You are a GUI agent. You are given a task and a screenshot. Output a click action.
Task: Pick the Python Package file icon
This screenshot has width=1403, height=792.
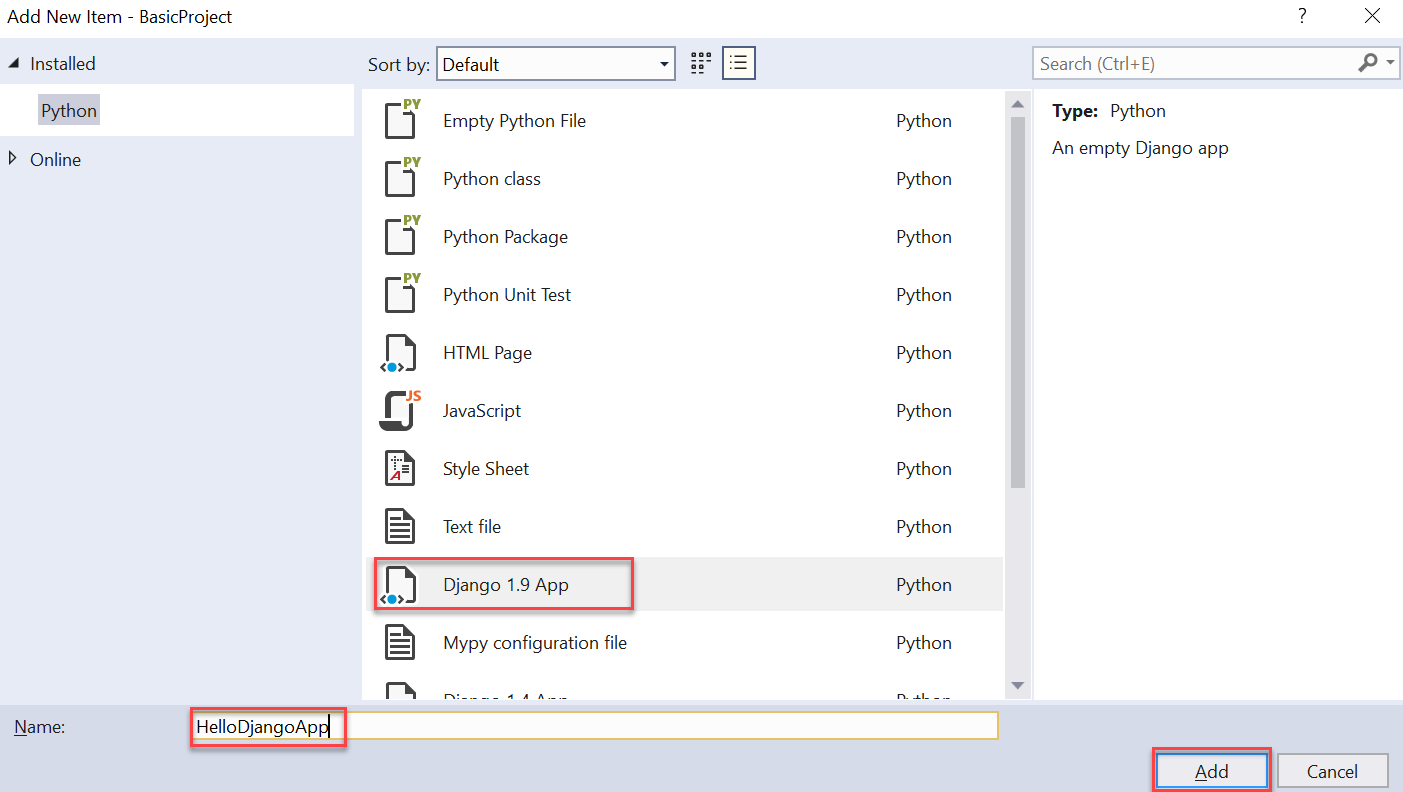(x=402, y=236)
